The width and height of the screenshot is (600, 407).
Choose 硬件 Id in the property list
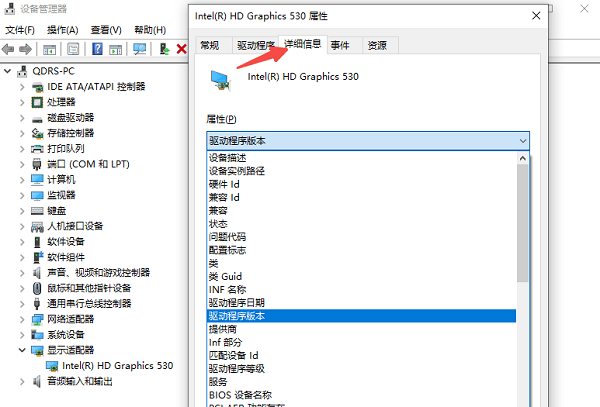(361, 184)
